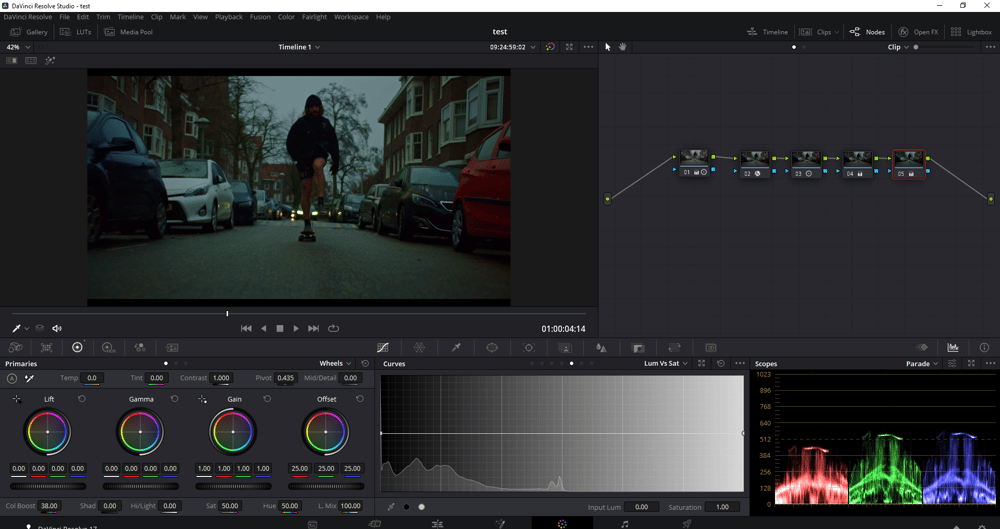Open the Blur palette
Image resolution: width=1000 pixels, height=529 pixels.
[601, 348]
